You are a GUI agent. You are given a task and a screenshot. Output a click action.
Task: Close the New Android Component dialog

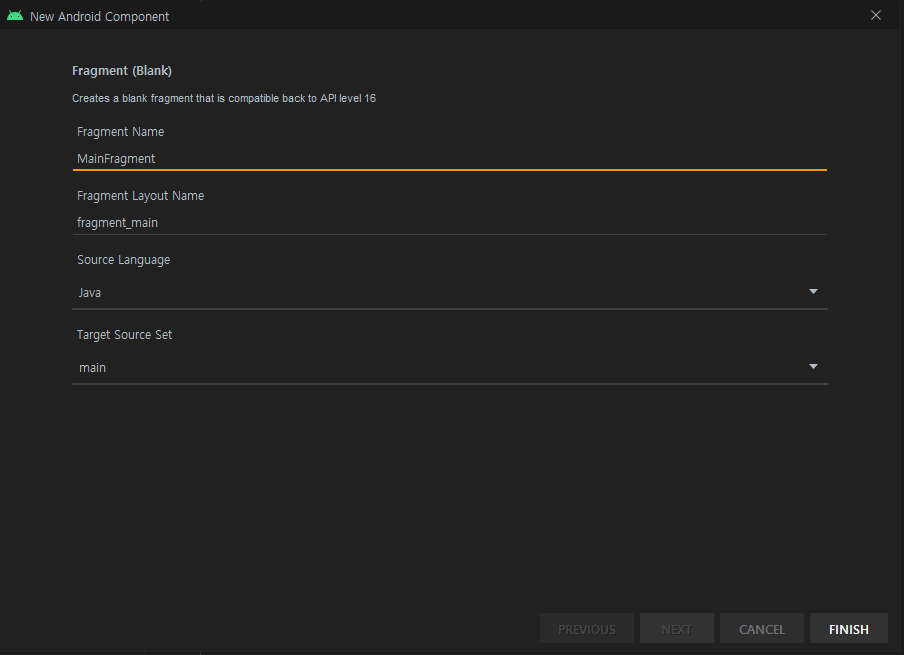pos(876,16)
